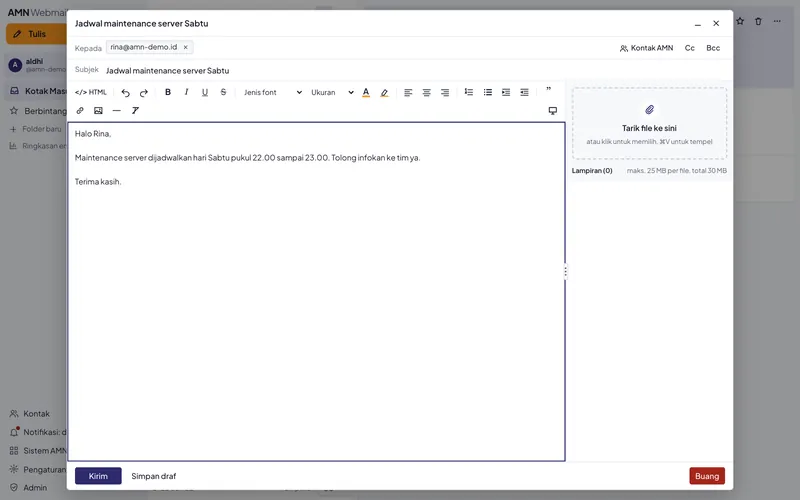Open the Ukuran size dropdown
Viewport: 800px width, 500px height.
[332, 92]
